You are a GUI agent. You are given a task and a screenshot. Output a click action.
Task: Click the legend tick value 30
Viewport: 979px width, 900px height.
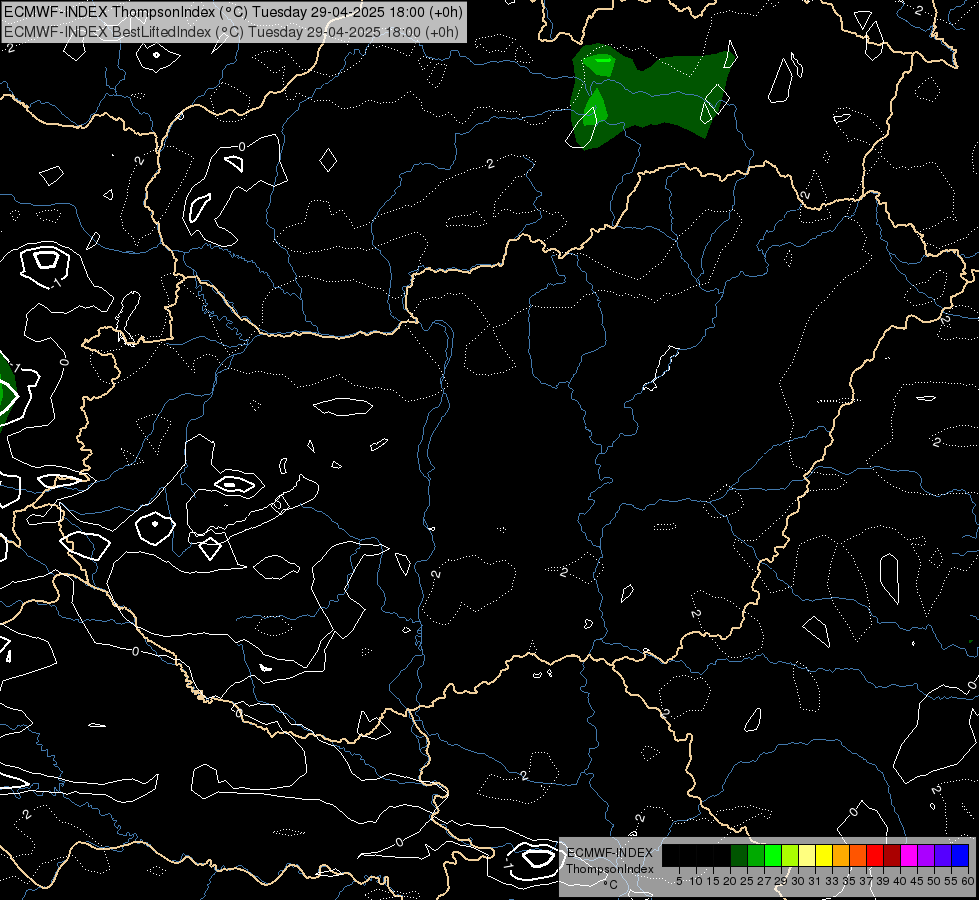[797, 881]
